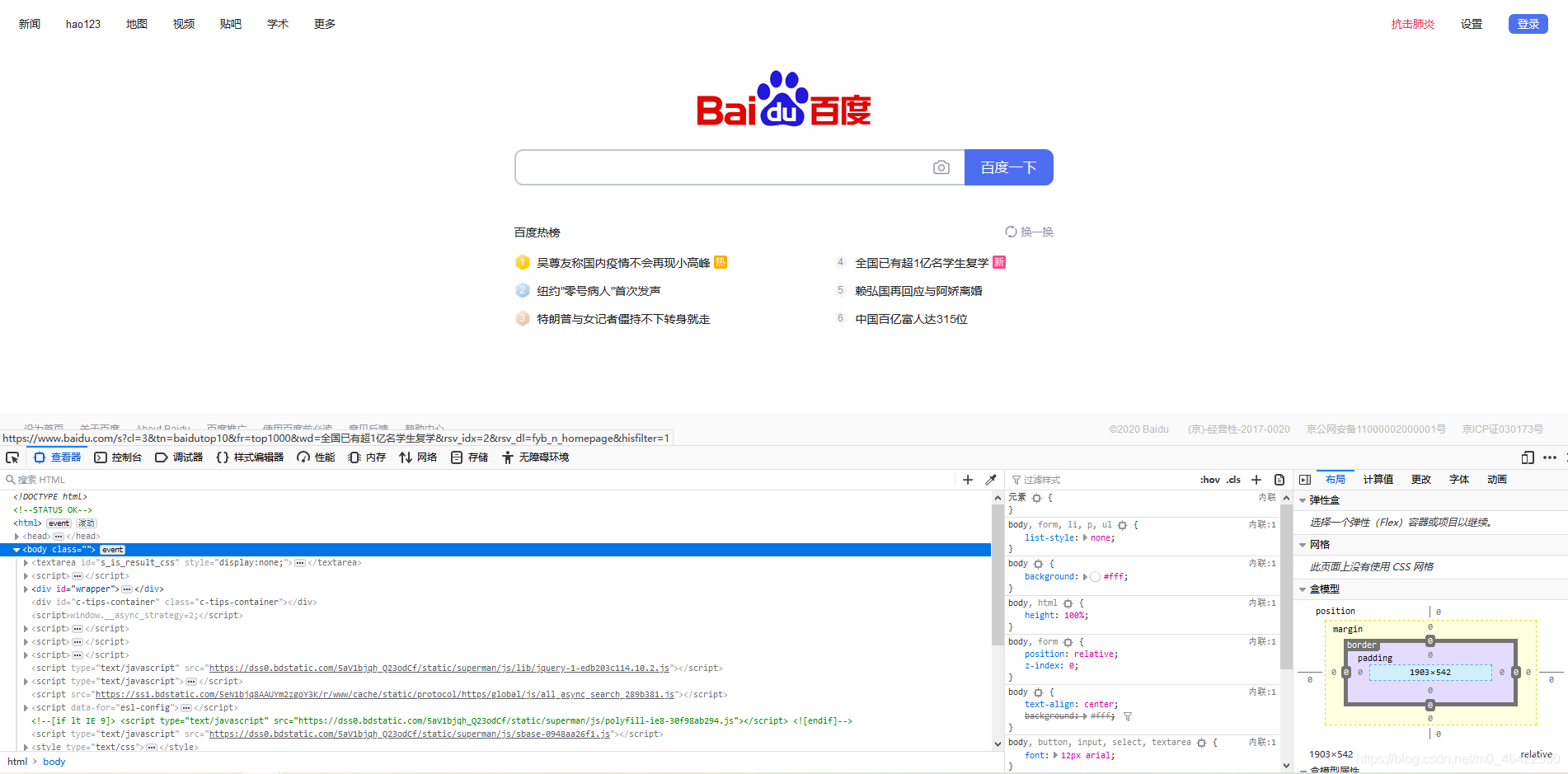Select the 计算值 computed tab
1568x774 pixels.
coord(1378,480)
